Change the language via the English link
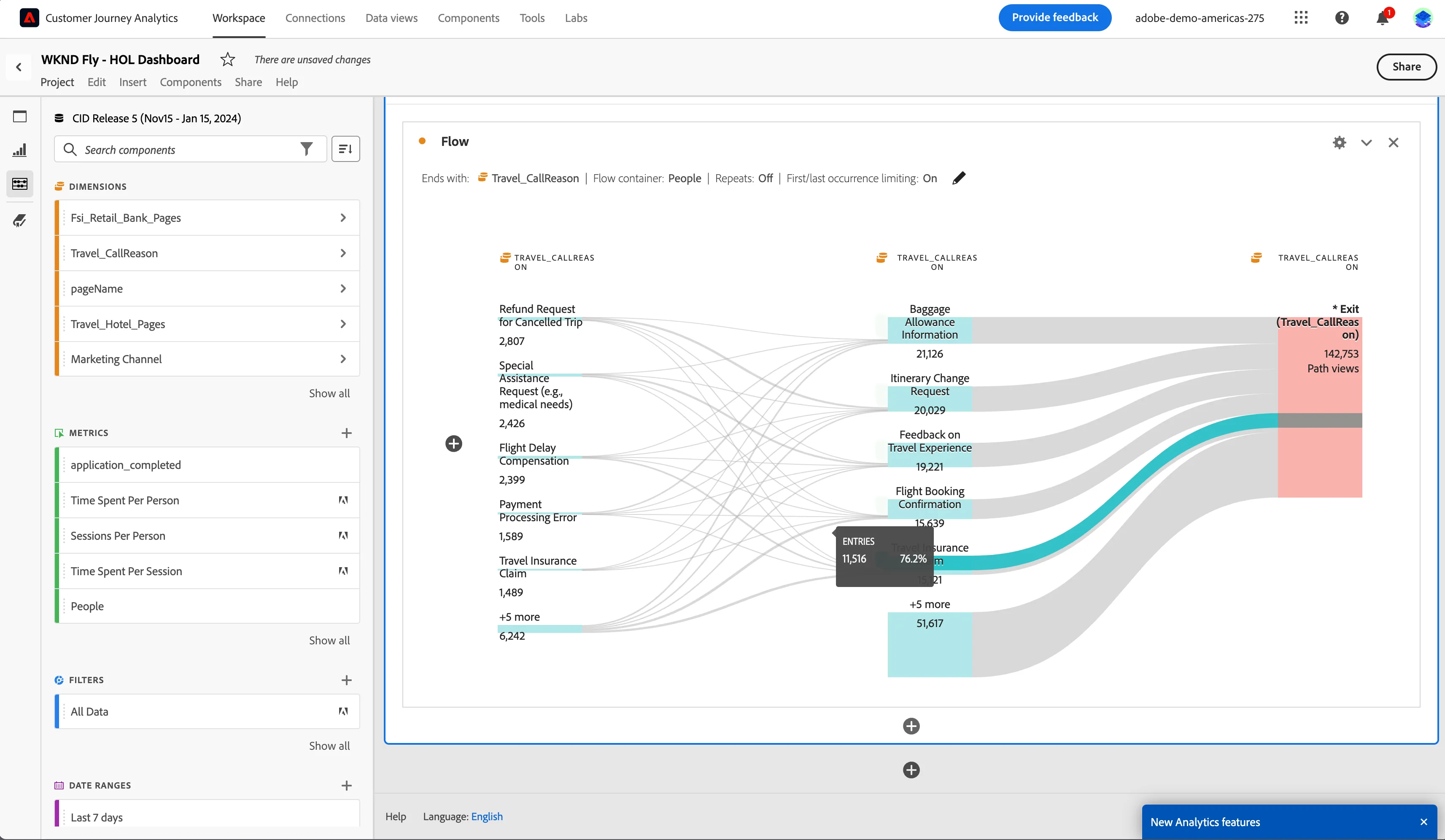The image size is (1445, 840). 487,816
